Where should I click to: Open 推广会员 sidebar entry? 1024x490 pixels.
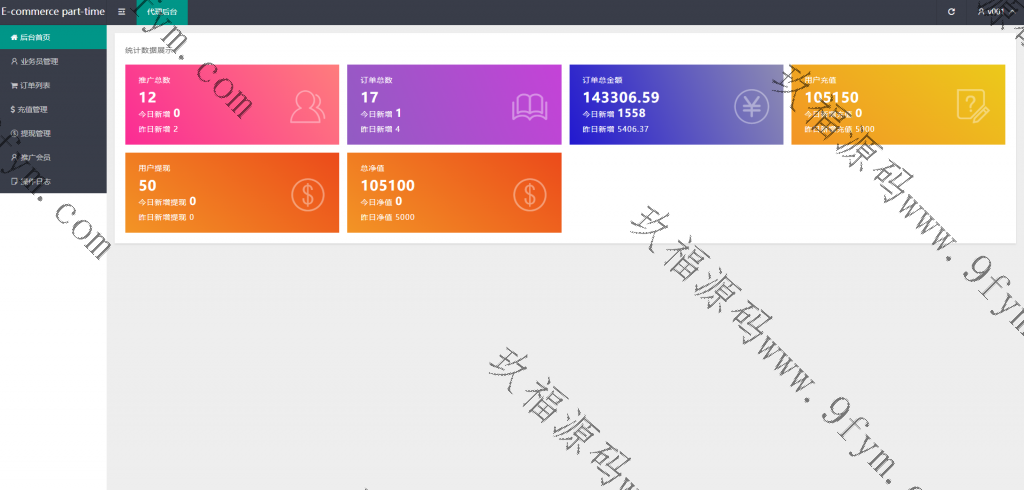tap(35, 157)
